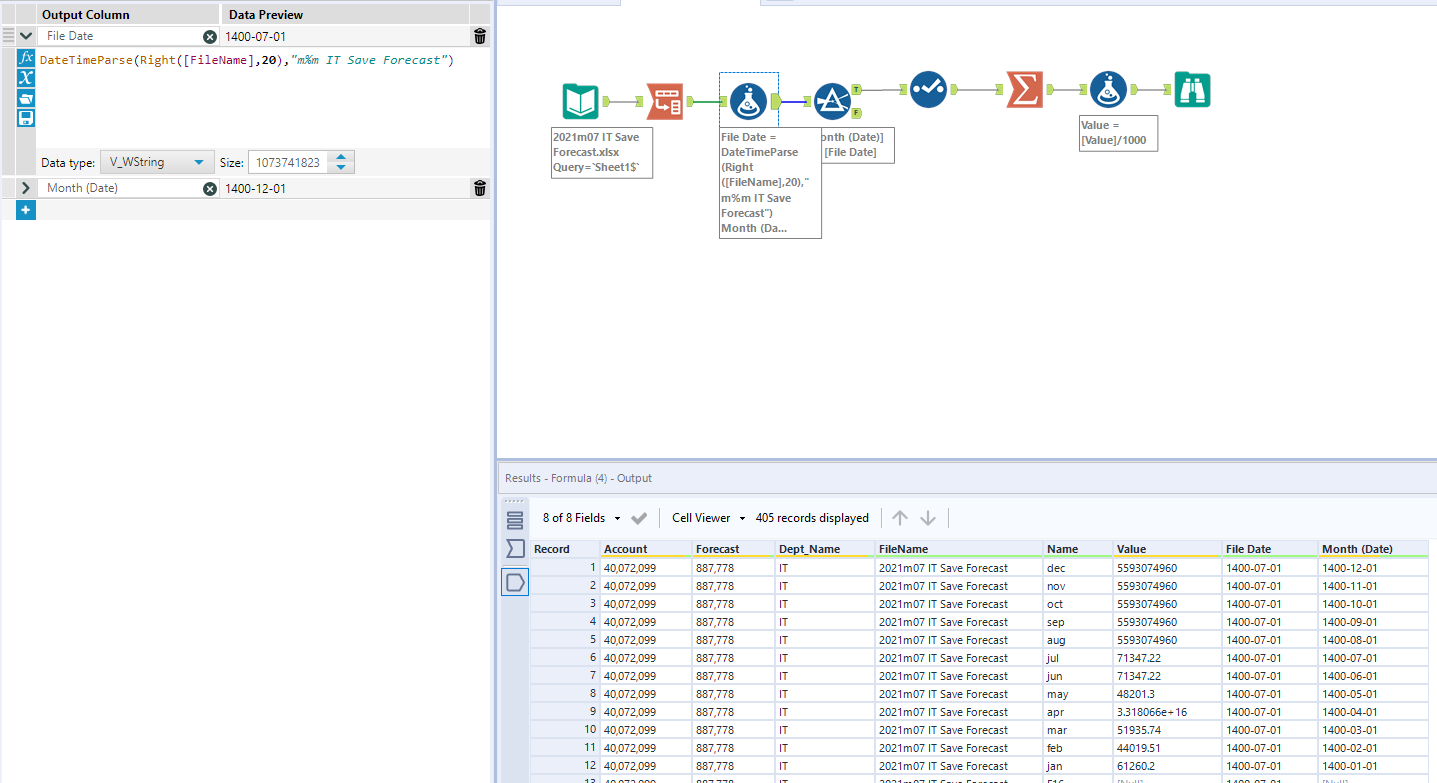Image resolution: width=1437 pixels, height=783 pixels.
Task: Click the save expression icon
Action: coord(27,118)
